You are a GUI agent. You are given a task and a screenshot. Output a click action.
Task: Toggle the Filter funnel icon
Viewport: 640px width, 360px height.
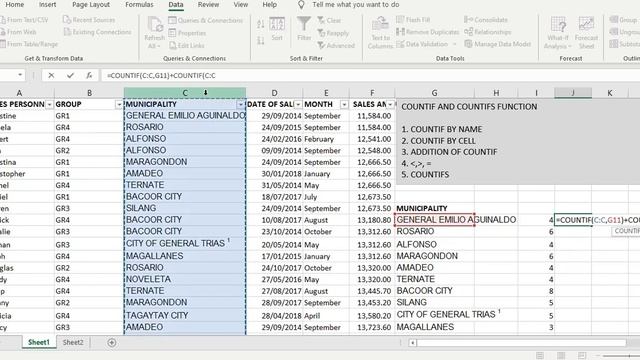coord(304,24)
